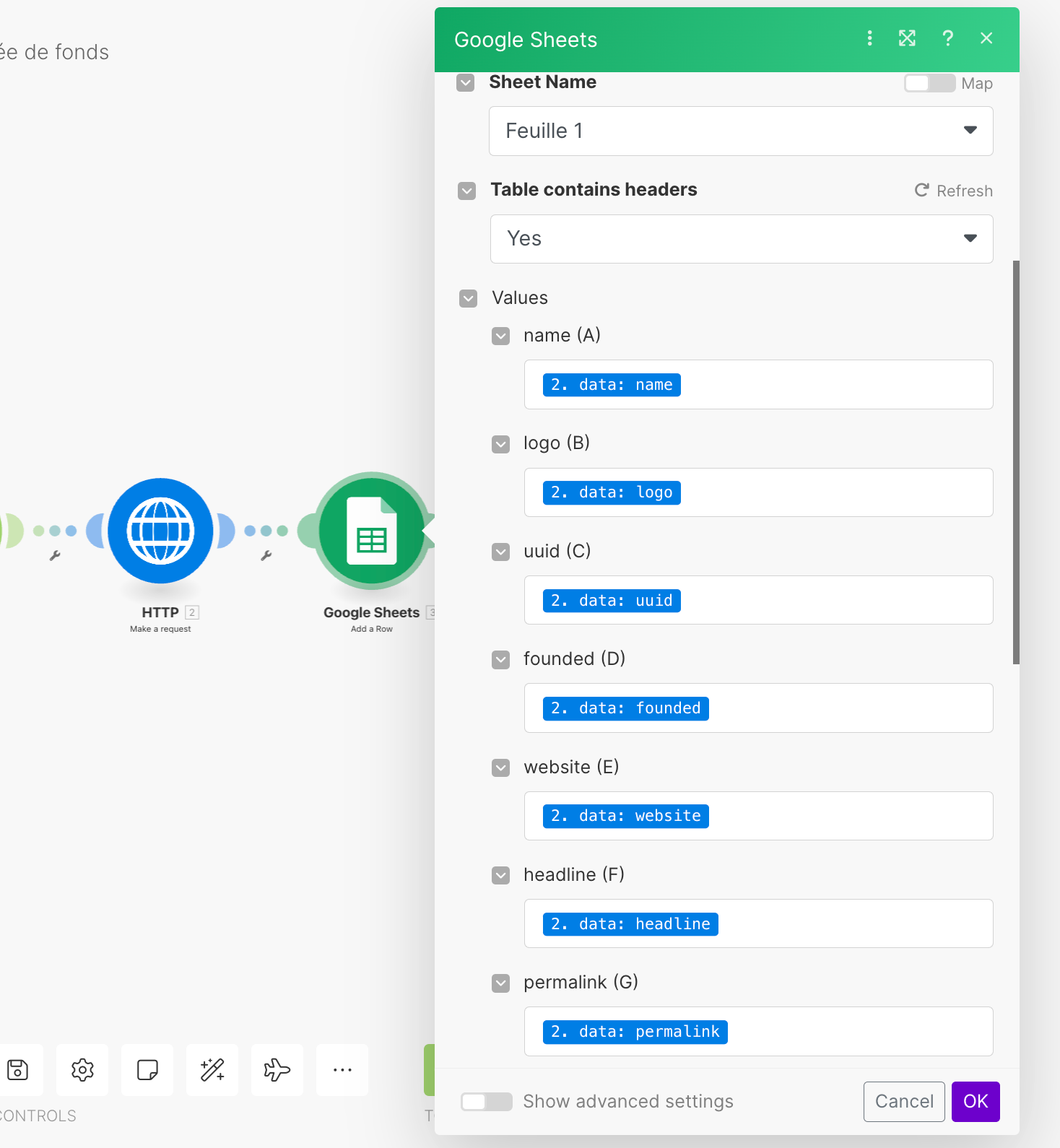This screenshot has width=1060, height=1148.
Task: Click the notes sticky icon
Action: 147,1069
